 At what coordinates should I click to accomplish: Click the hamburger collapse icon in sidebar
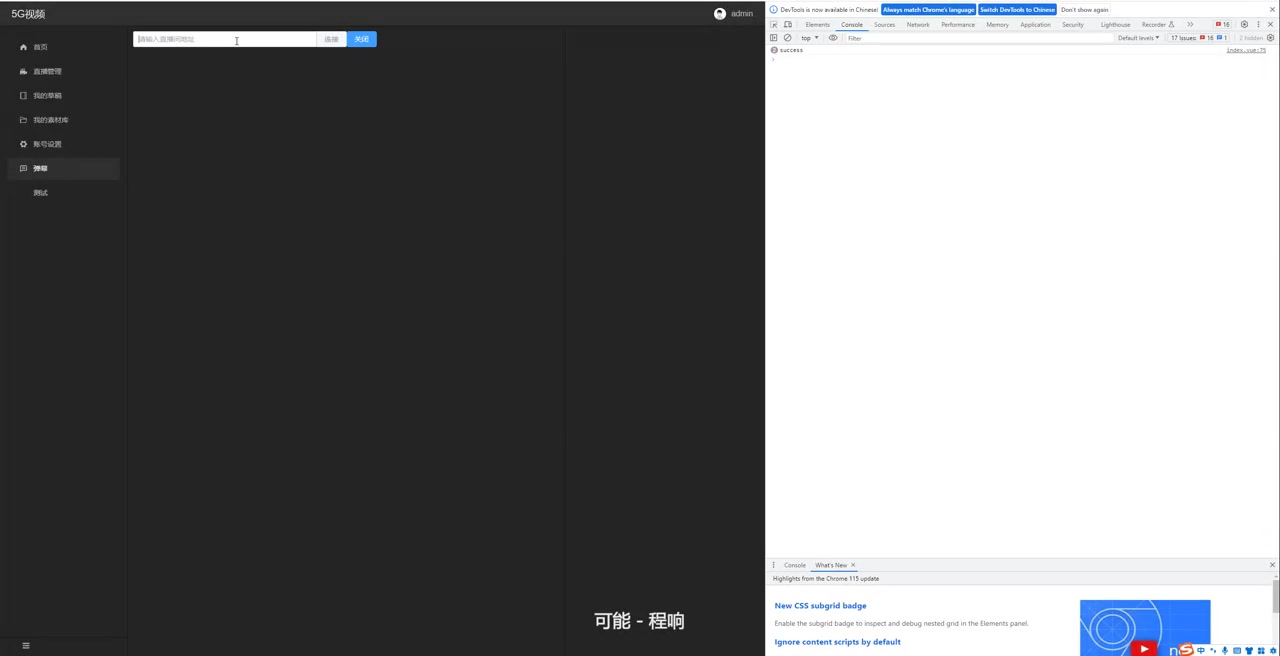click(26, 646)
